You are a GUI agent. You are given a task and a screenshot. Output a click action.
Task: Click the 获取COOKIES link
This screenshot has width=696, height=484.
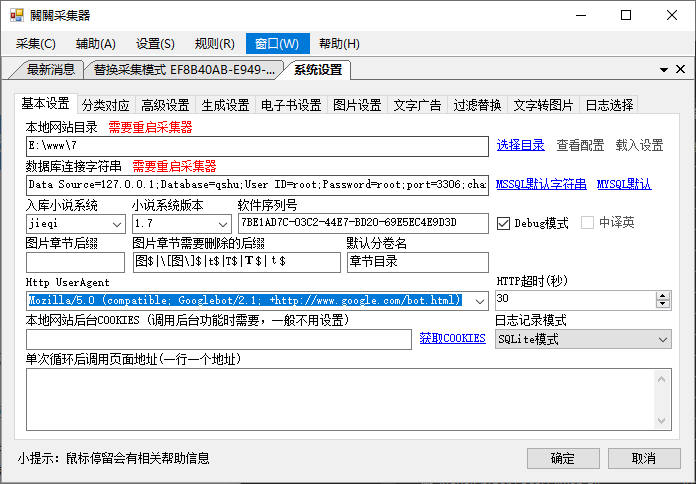coord(452,338)
